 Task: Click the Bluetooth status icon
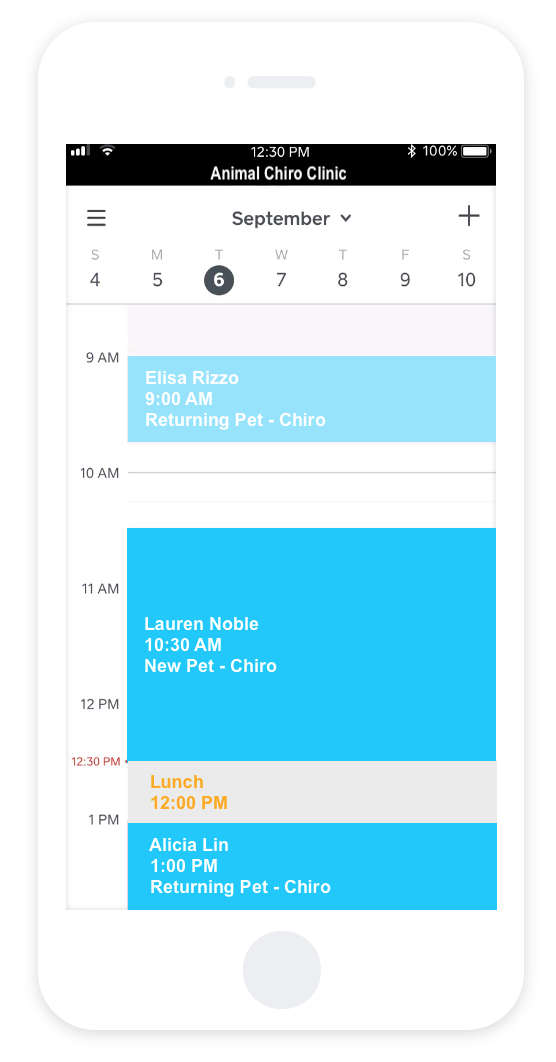(411, 151)
